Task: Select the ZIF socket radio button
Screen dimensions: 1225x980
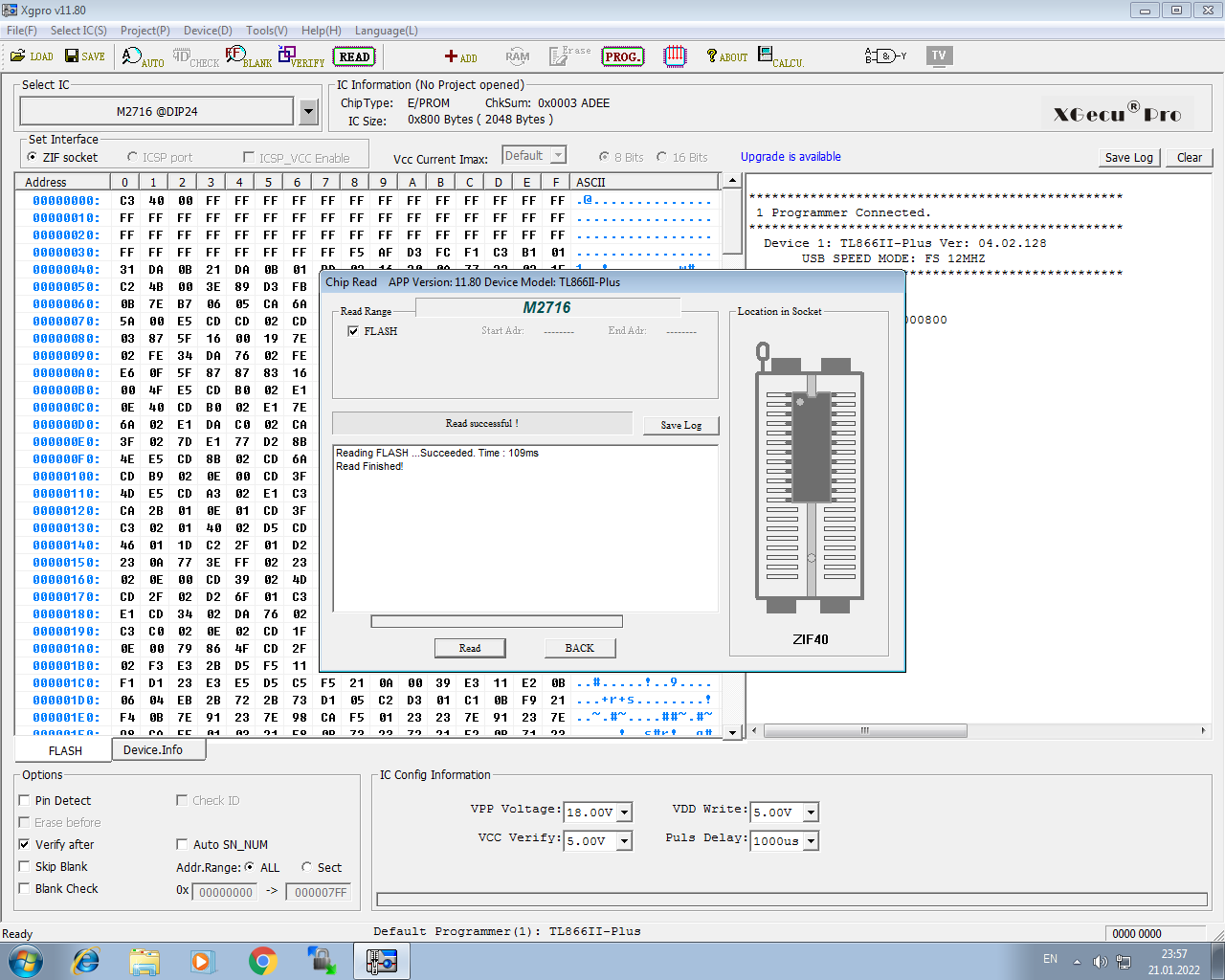Action: (33, 157)
